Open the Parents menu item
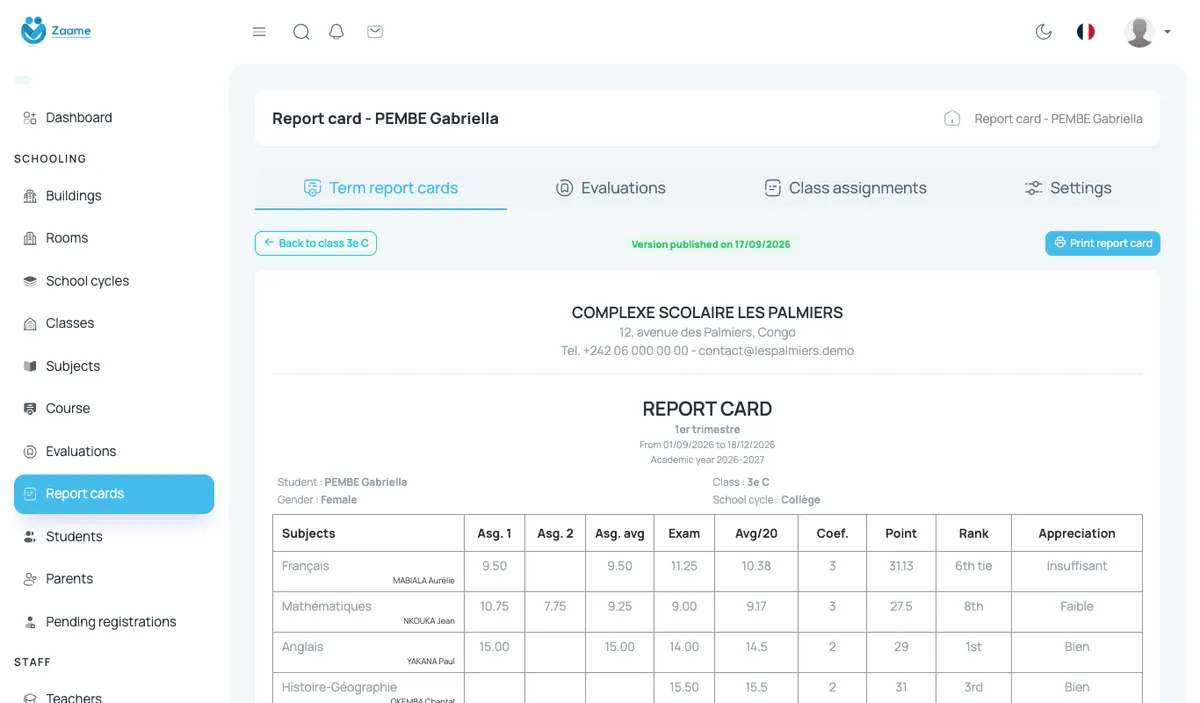Screen dimensions: 1200x703 114,579
